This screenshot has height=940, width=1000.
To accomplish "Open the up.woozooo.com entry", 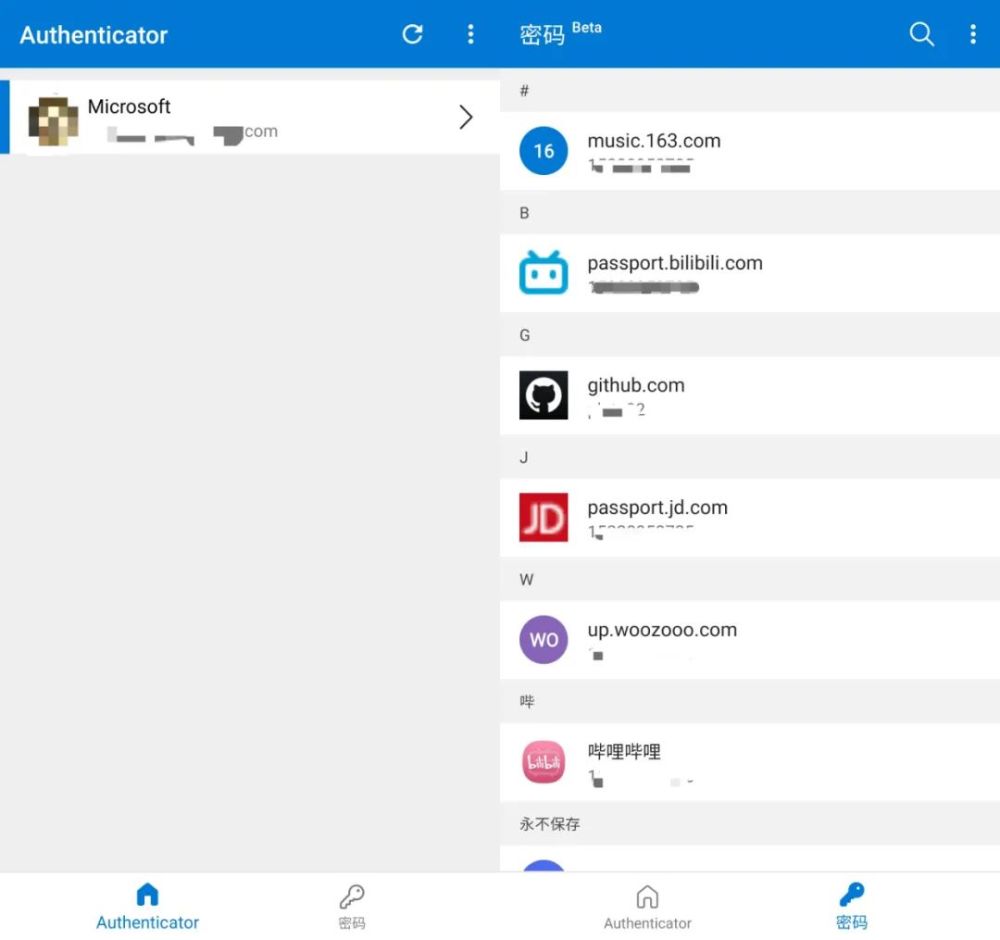I will [750, 640].
